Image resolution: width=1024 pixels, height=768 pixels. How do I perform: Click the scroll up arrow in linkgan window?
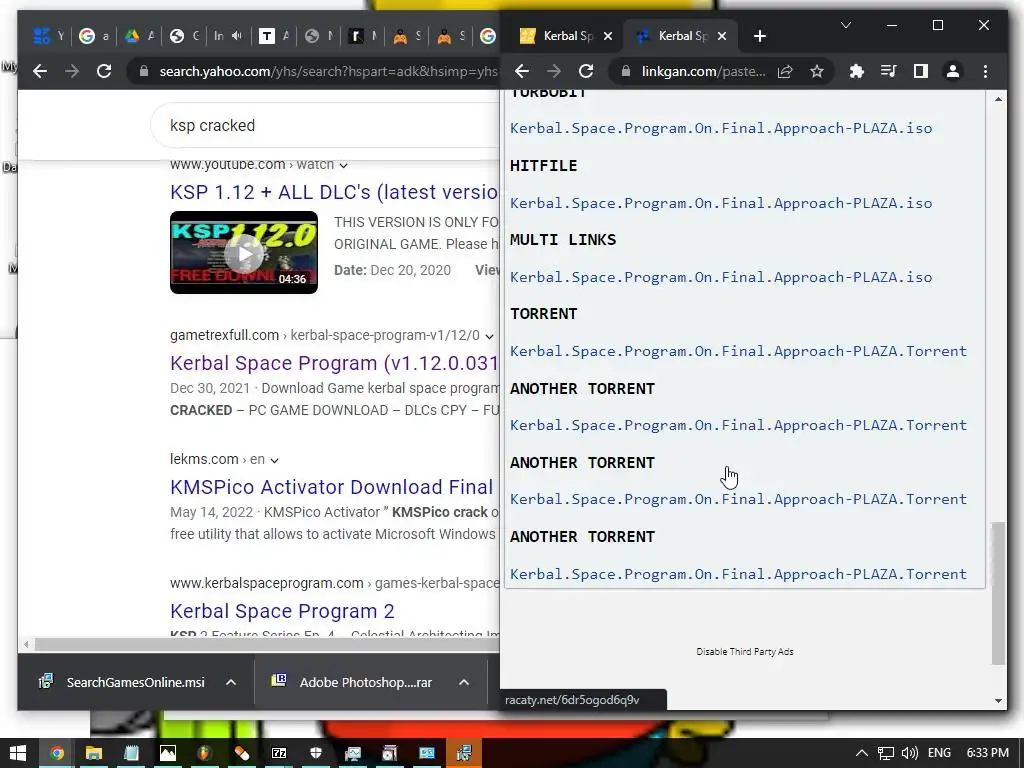(x=998, y=99)
